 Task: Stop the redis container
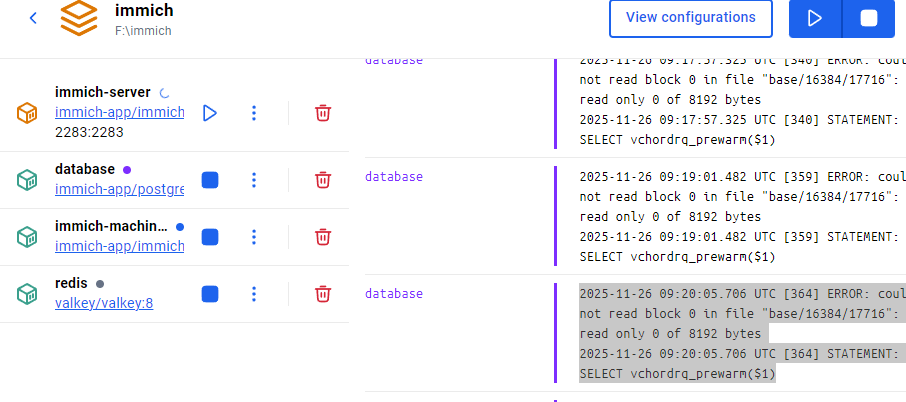210,294
